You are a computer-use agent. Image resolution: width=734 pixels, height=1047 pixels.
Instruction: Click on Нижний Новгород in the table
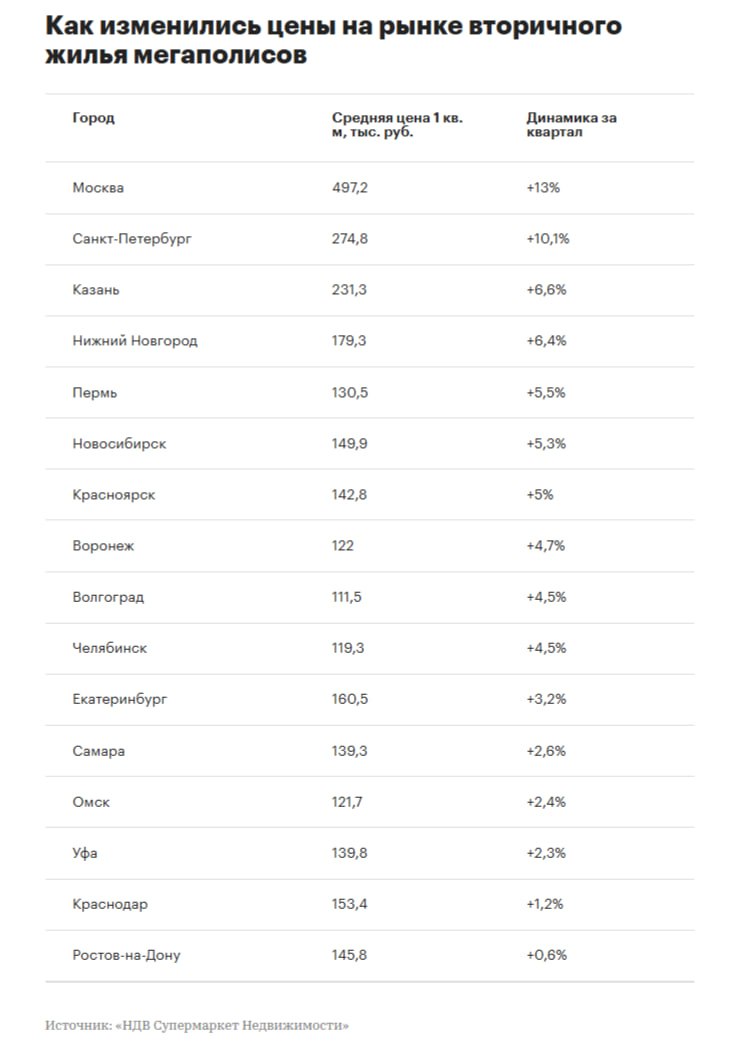pyautogui.click(x=135, y=341)
